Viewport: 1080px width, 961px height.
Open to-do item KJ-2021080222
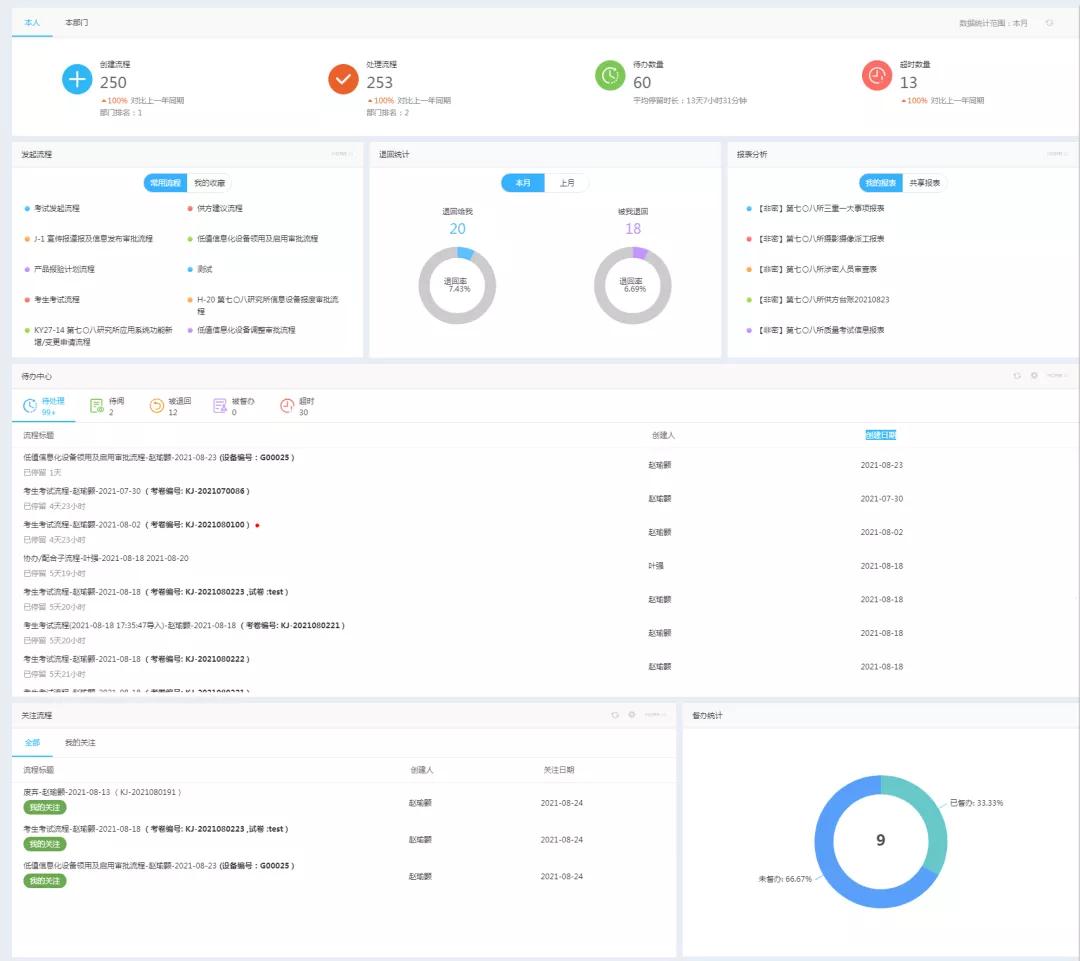click(136, 659)
